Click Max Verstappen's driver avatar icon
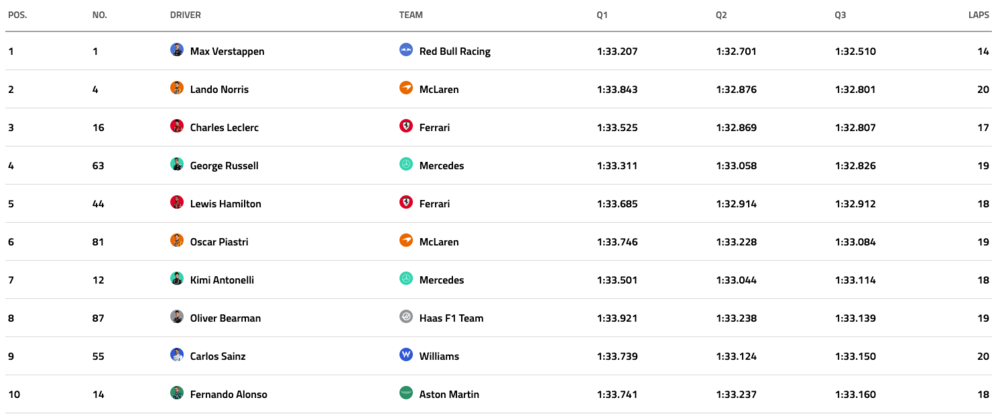 tap(177, 50)
